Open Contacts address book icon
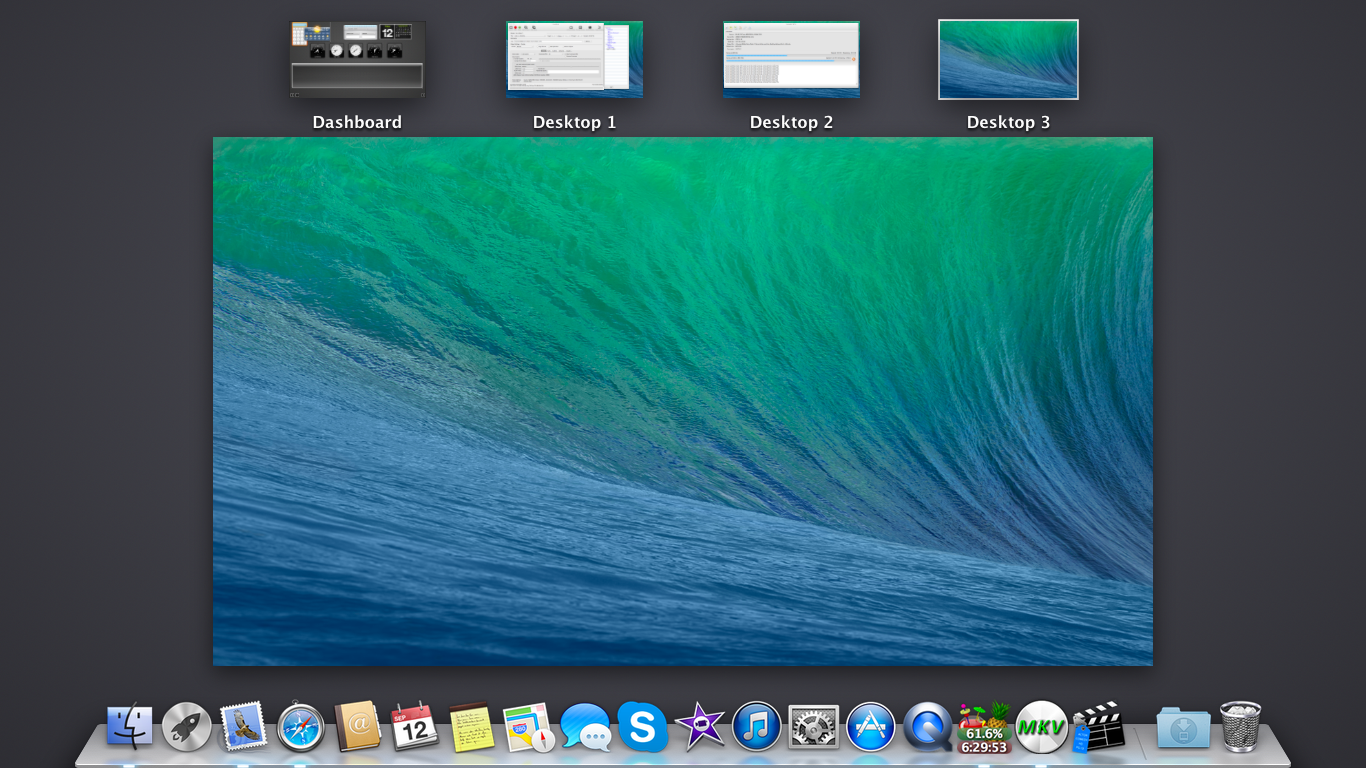Image resolution: width=1366 pixels, height=768 pixels. [x=358, y=727]
